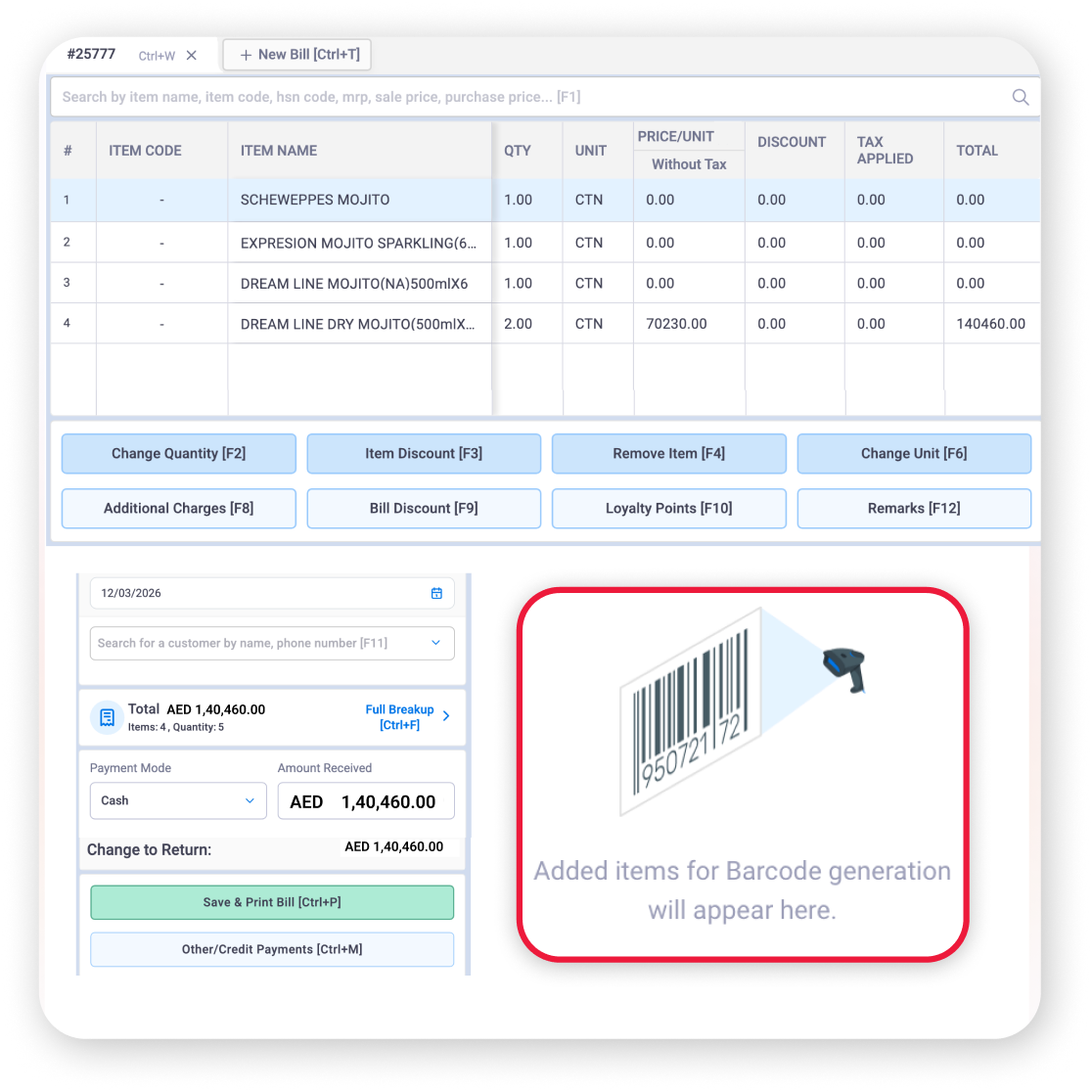Screen dimensions: 1092x1092
Task: Click the bill date field 12/03/2026
Action: tap(272, 593)
